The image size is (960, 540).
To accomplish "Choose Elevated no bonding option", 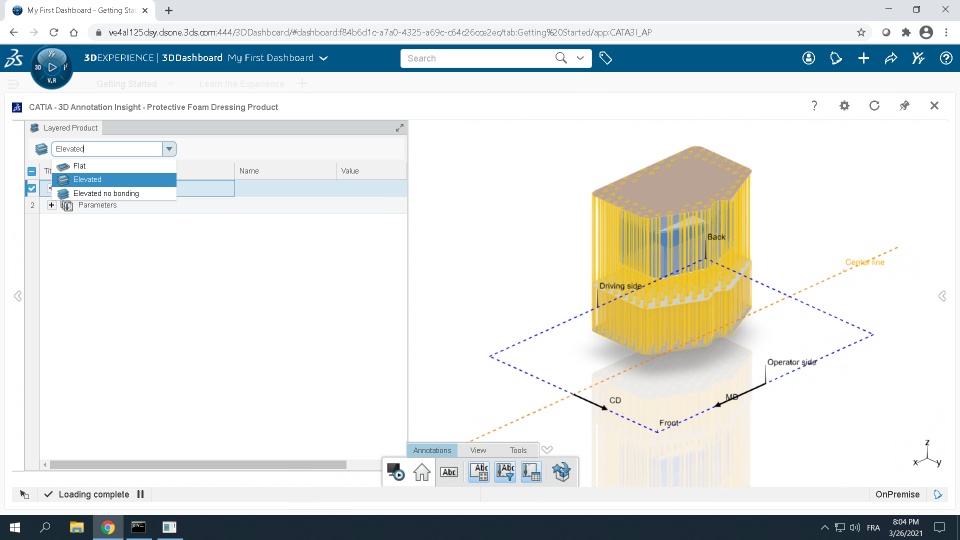I will [x=114, y=193].
